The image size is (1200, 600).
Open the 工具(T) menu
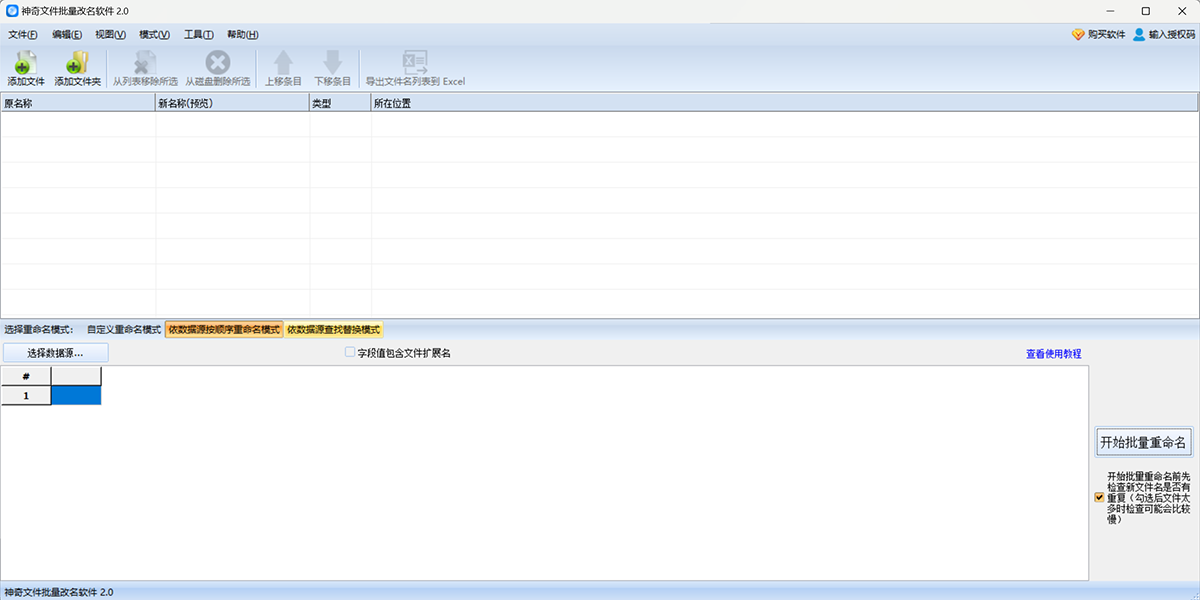point(198,35)
